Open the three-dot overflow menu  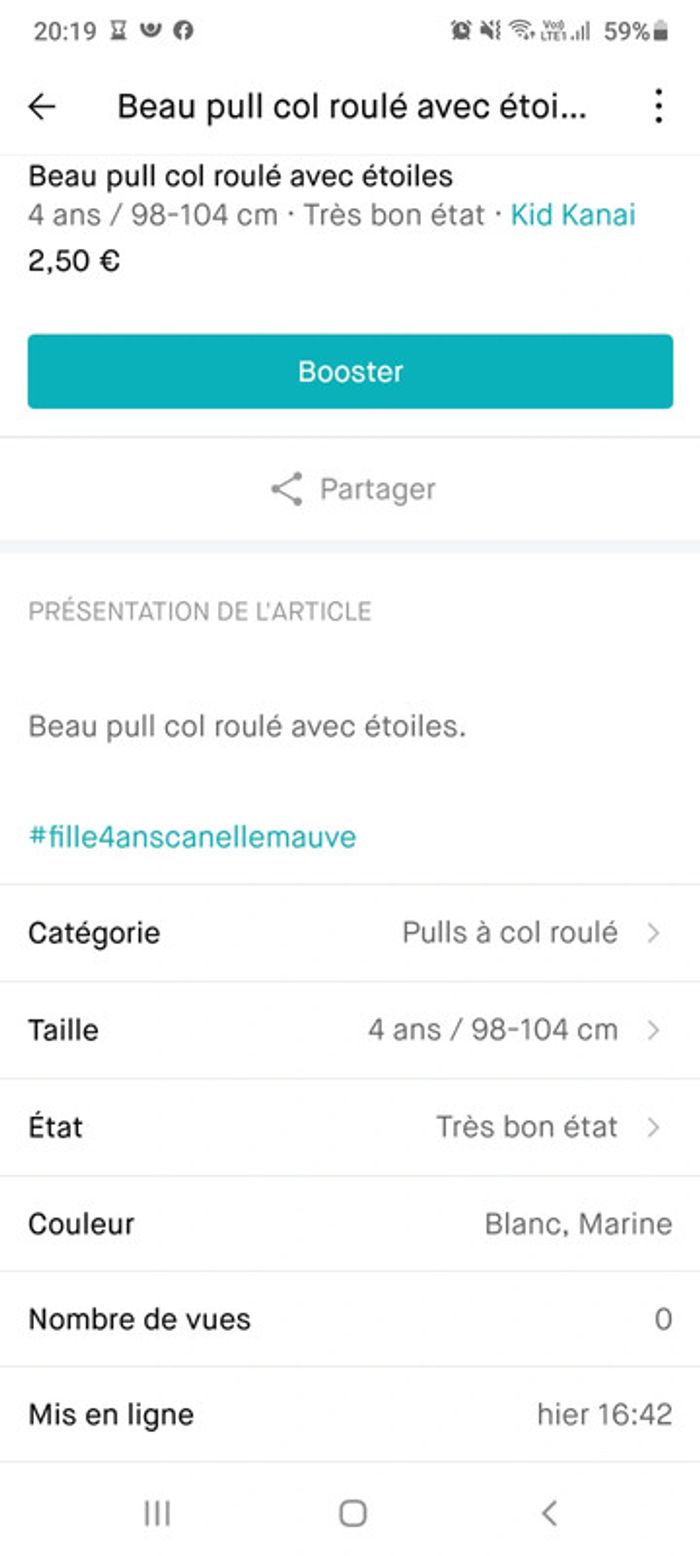[658, 106]
